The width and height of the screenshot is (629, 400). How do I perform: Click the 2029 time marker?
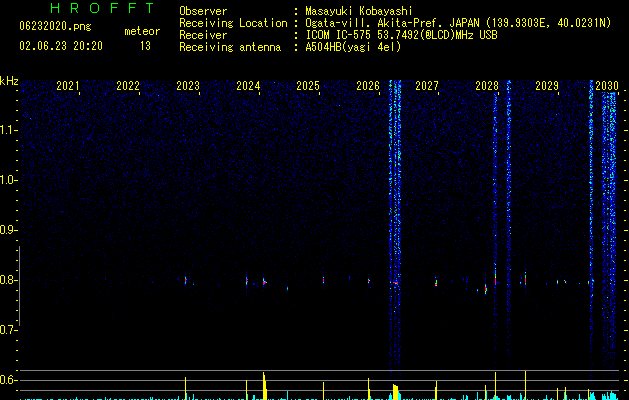(547, 85)
